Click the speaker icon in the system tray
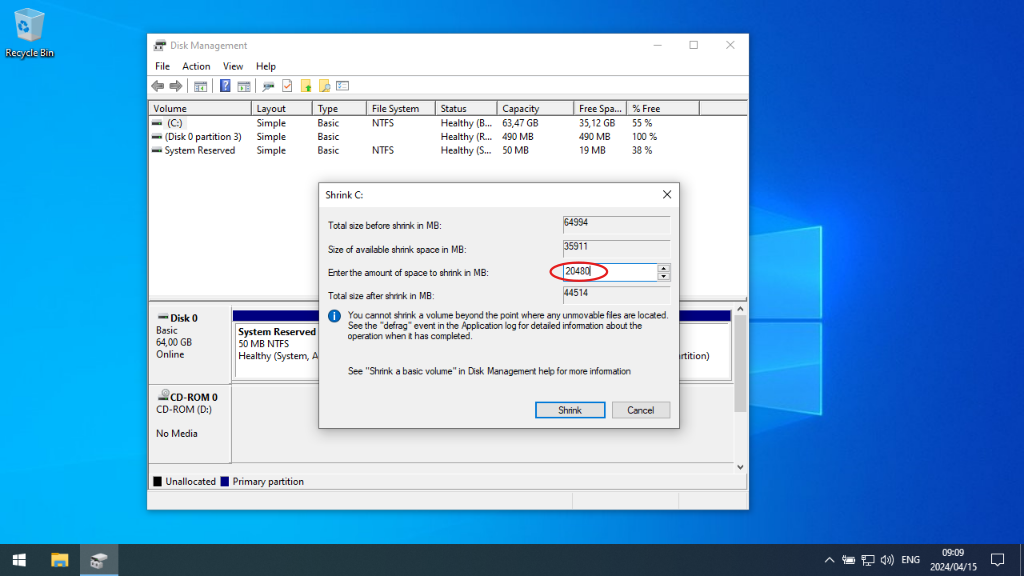 tap(889, 559)
